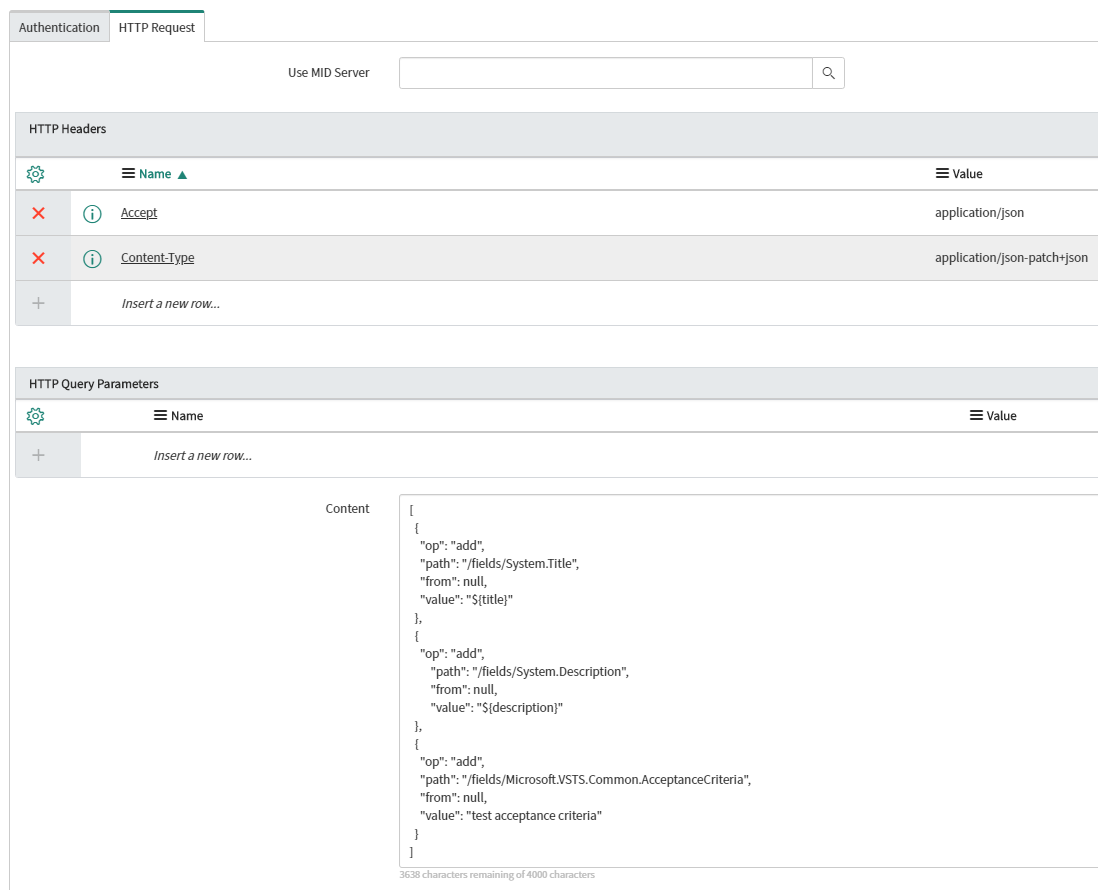
Task: Toggle sort order on the Name column arrow
Action: click(182, 173)
